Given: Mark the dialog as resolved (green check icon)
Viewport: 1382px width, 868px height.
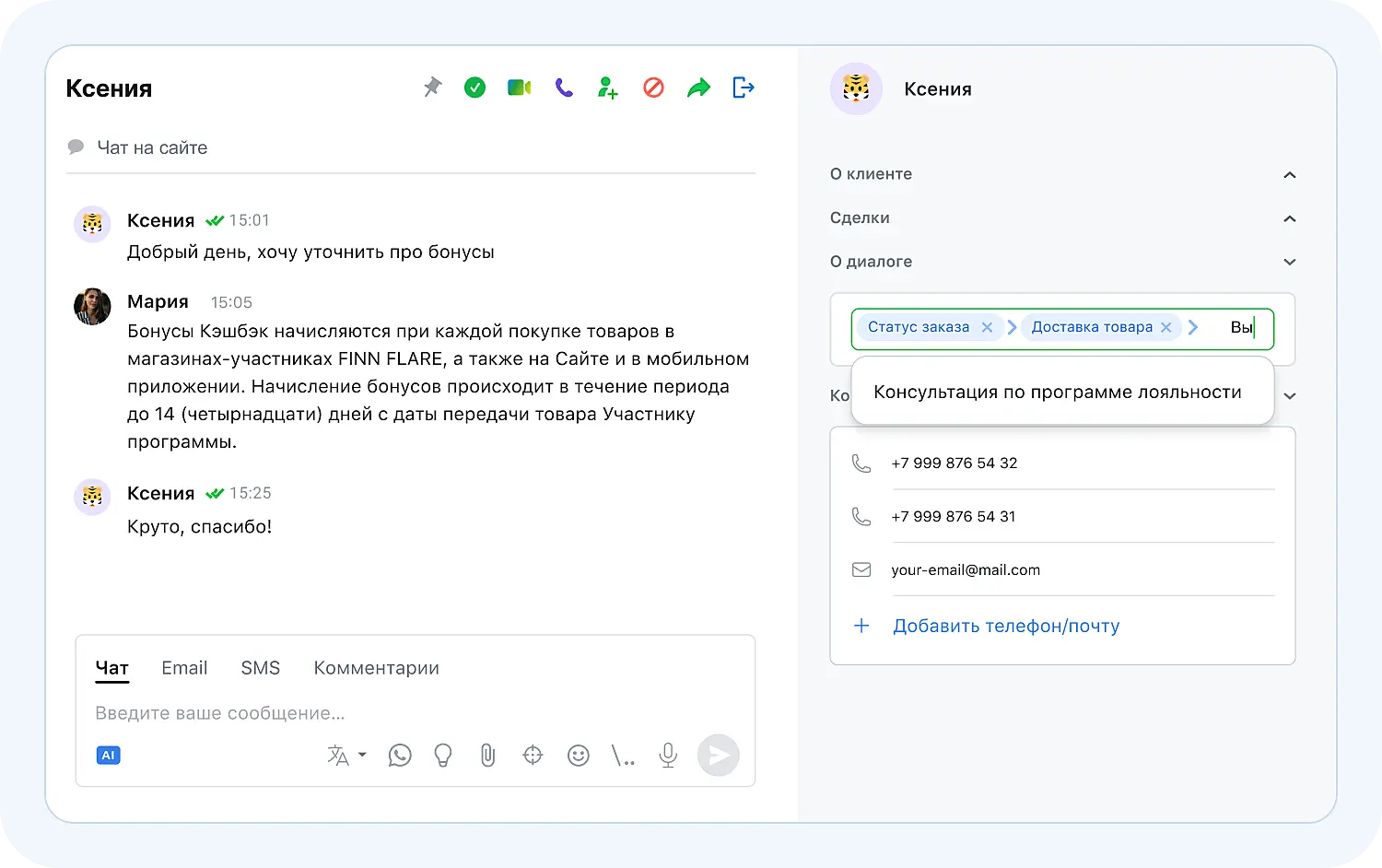Looking at the screenshot, I should point(474,87).
